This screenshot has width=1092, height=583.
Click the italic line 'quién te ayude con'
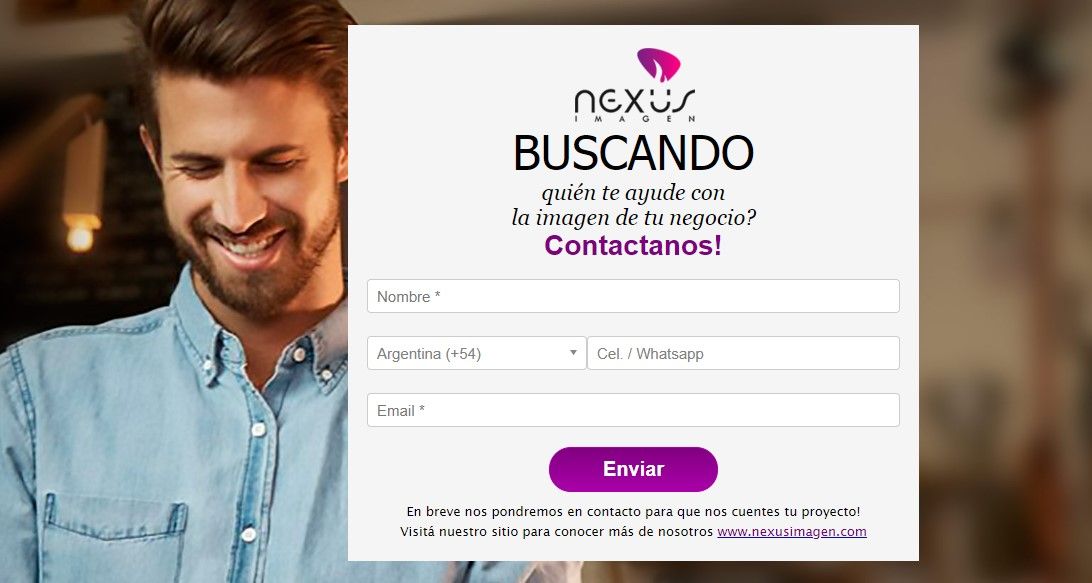click(633, 192)
